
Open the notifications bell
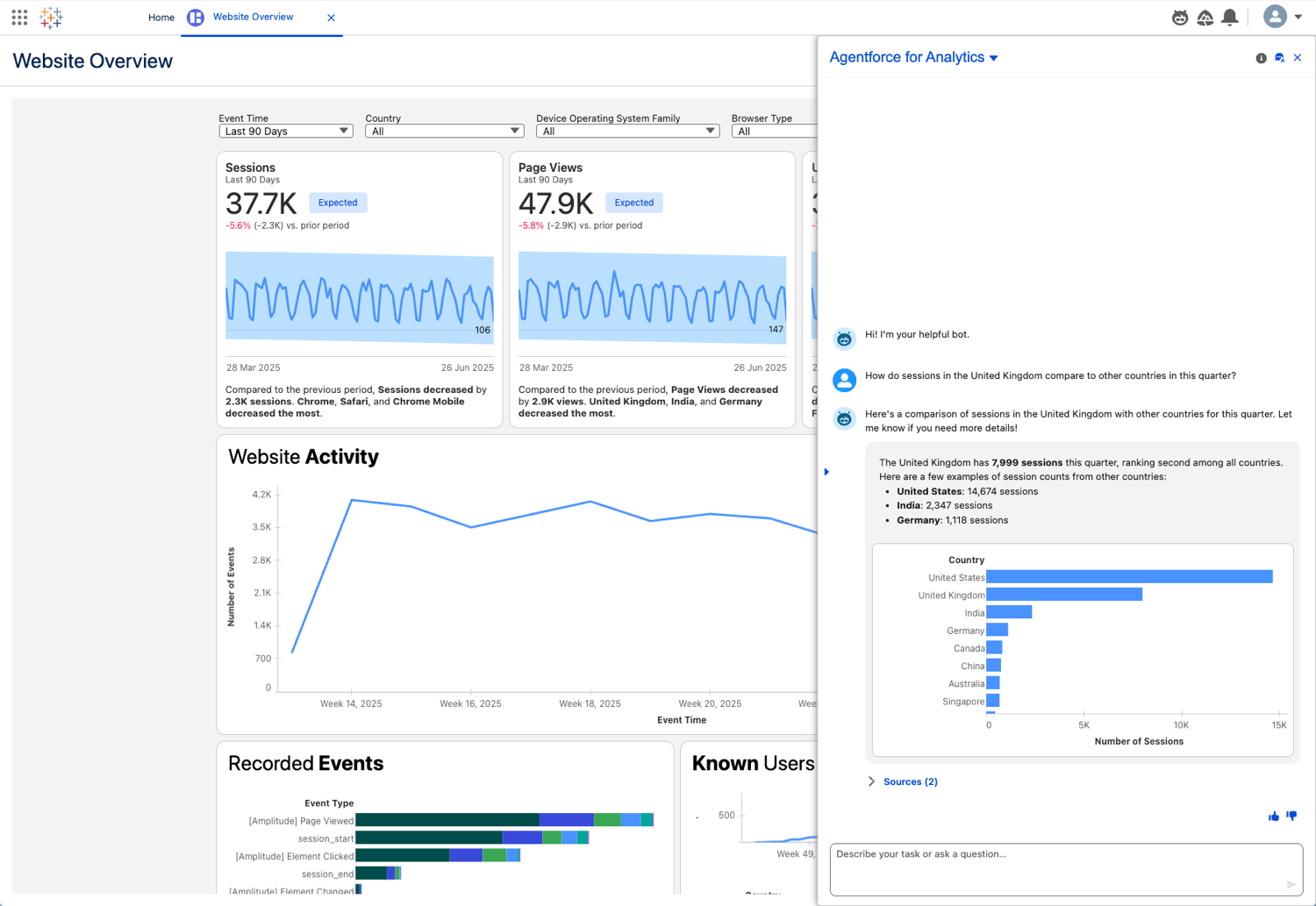click(1230, 17)
